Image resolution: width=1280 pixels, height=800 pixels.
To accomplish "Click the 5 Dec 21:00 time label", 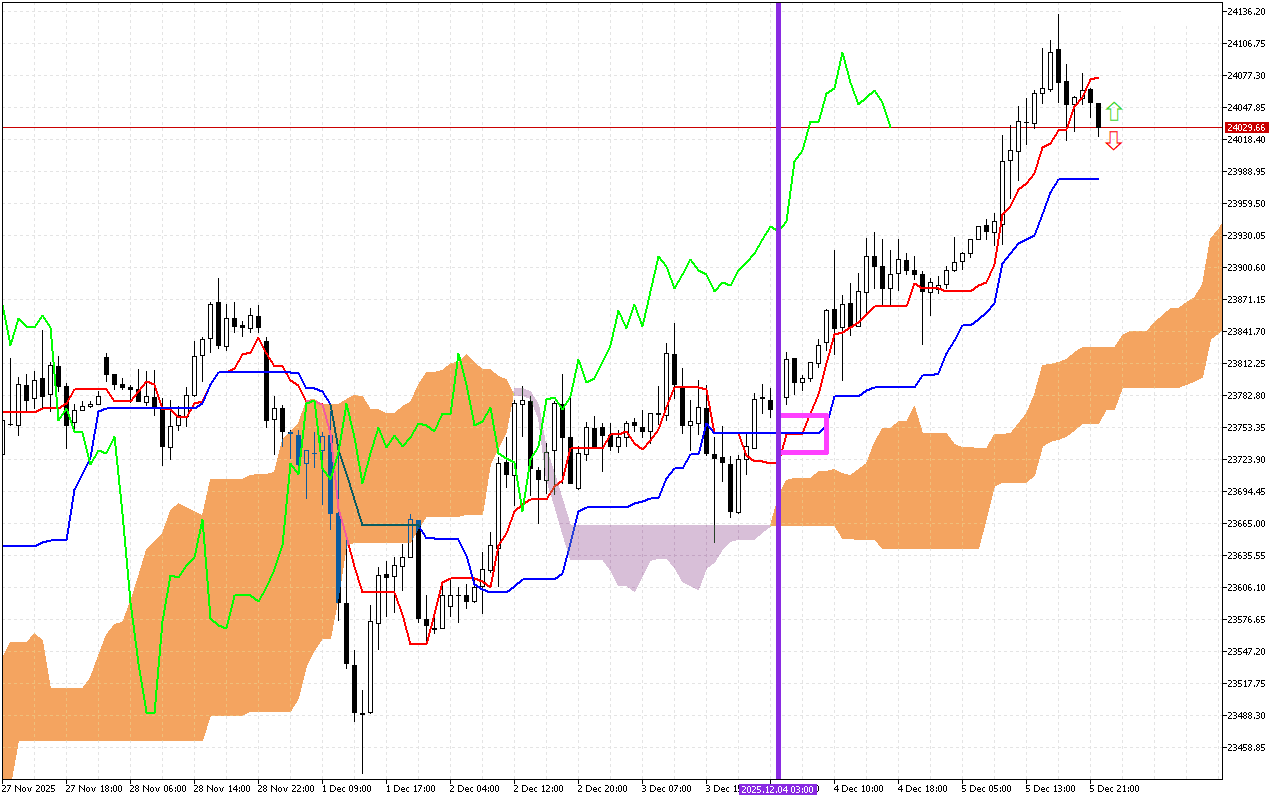I will pos(1115,788).
